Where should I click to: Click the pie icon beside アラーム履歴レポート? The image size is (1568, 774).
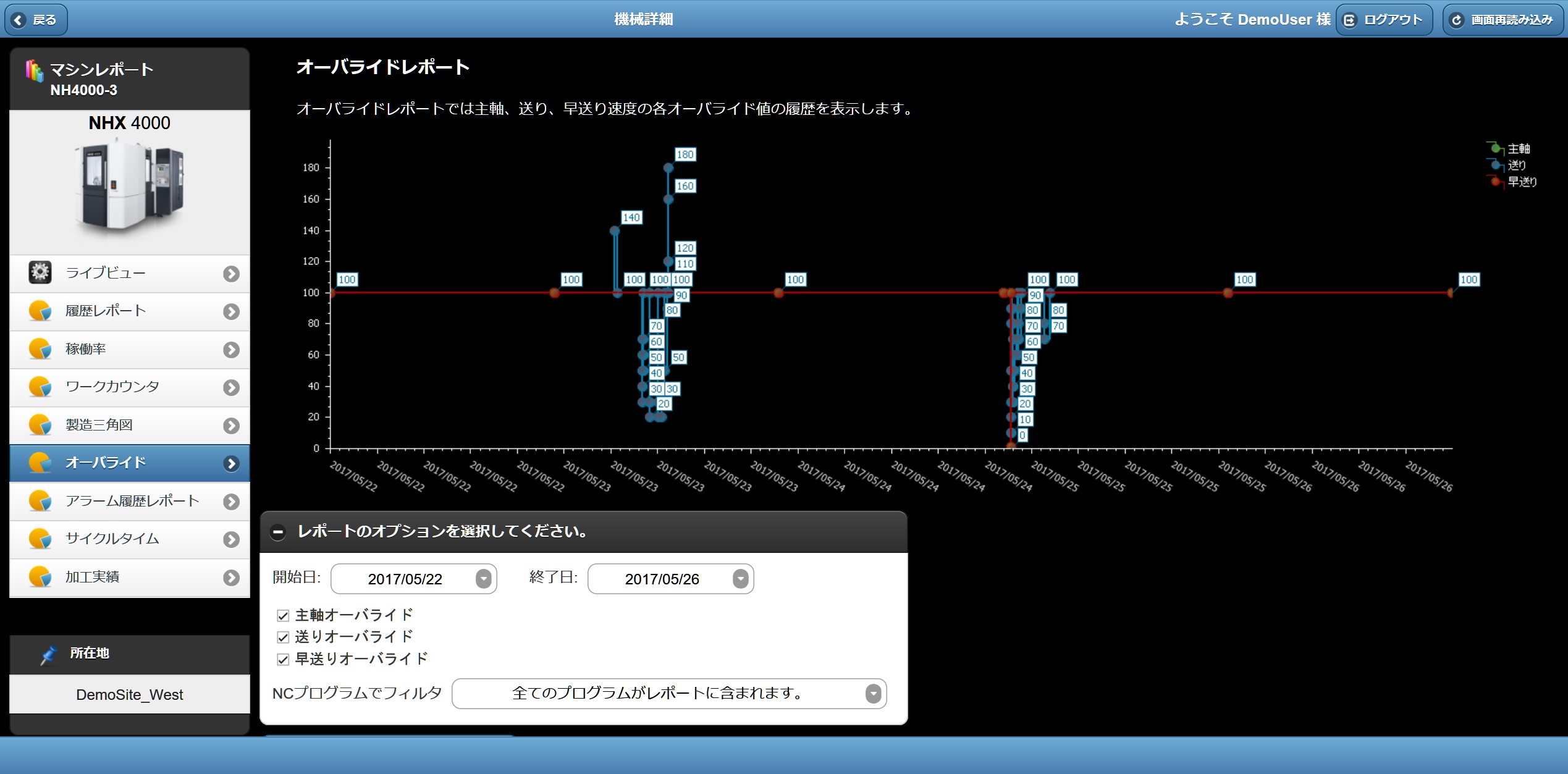tap(40, 500)
